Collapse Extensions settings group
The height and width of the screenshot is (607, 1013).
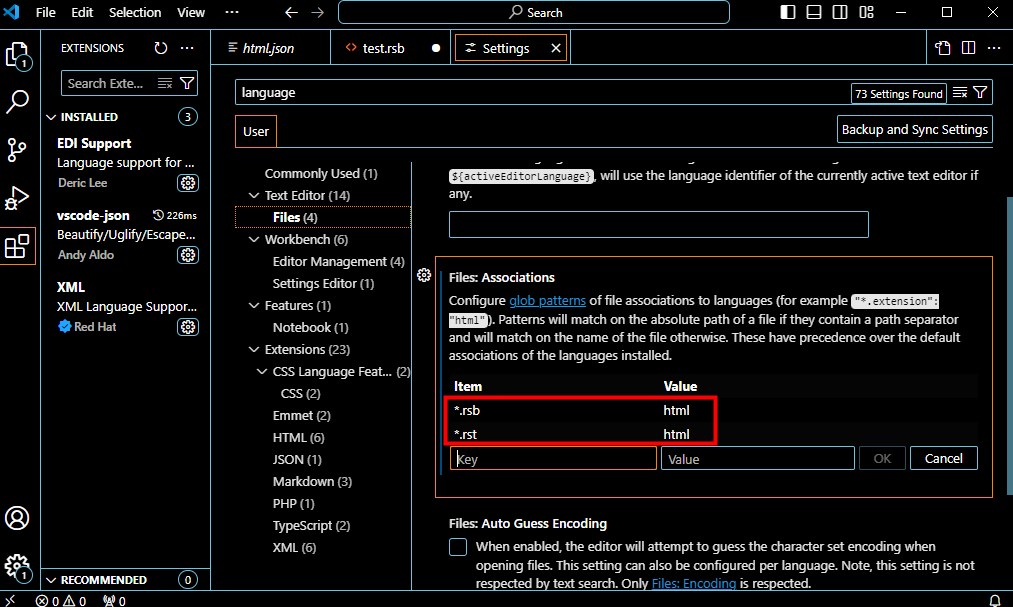pos(253,349)
